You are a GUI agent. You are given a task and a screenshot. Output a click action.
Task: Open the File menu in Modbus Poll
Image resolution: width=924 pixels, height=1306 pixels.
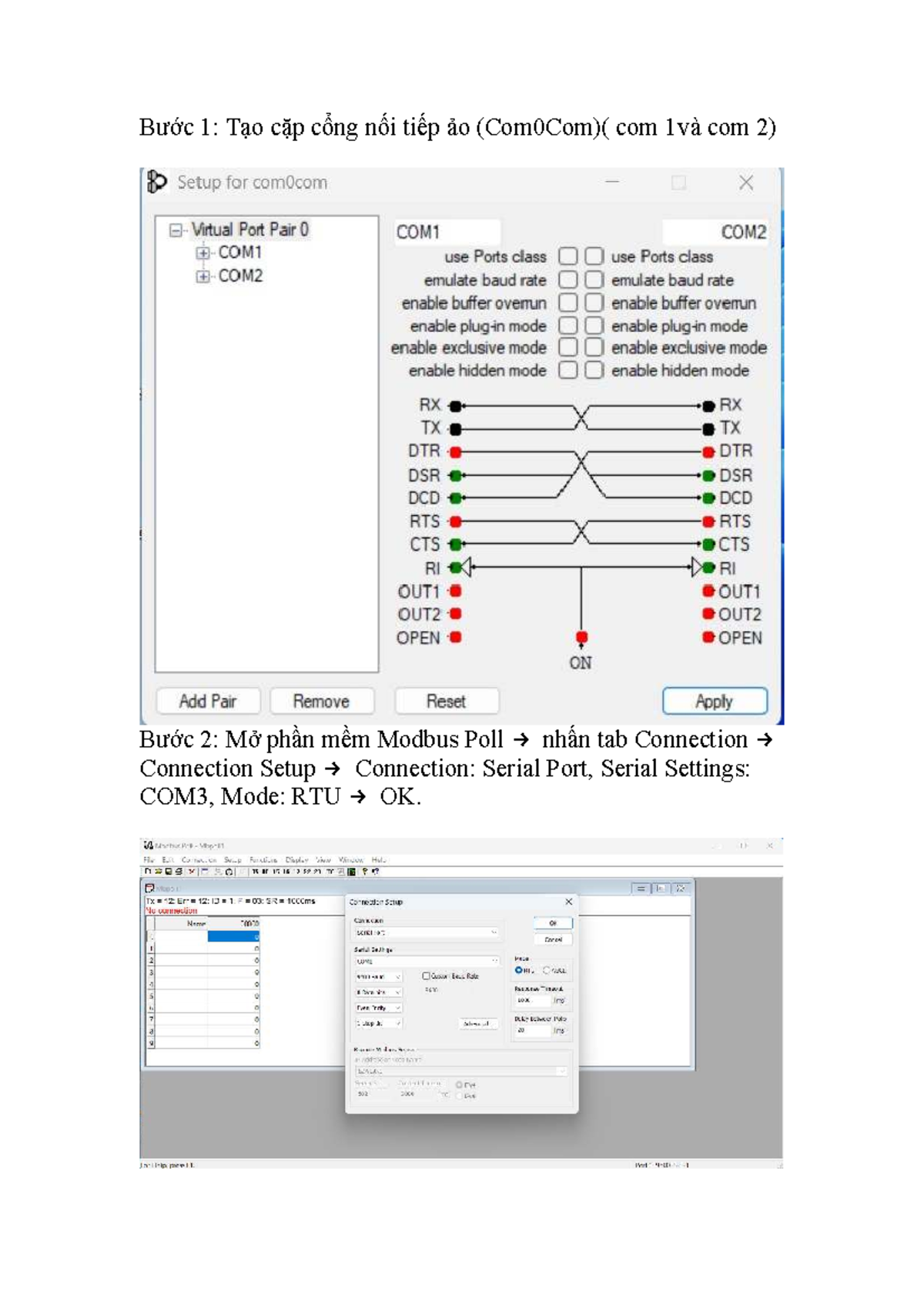click(x=149, y=859)
